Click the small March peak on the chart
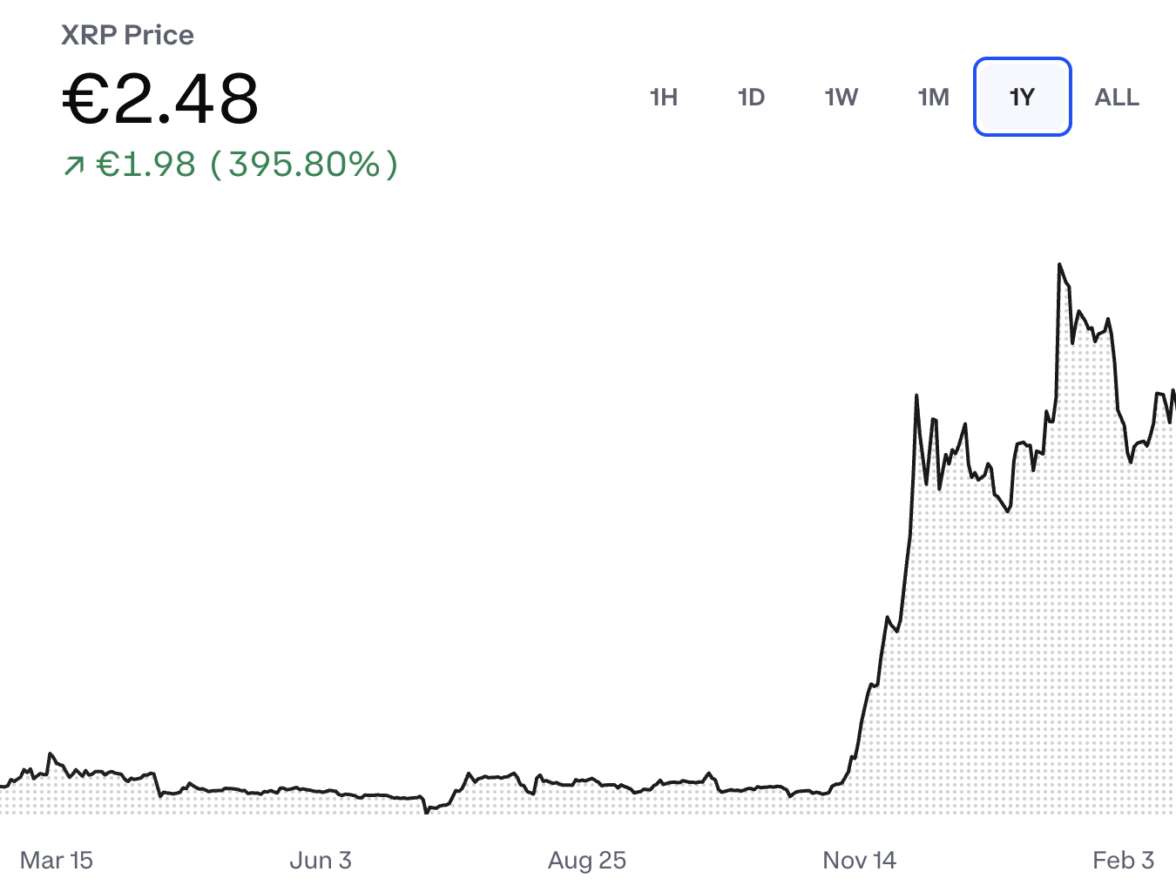This screenshot has width=1176, height=892. point(50,754)
